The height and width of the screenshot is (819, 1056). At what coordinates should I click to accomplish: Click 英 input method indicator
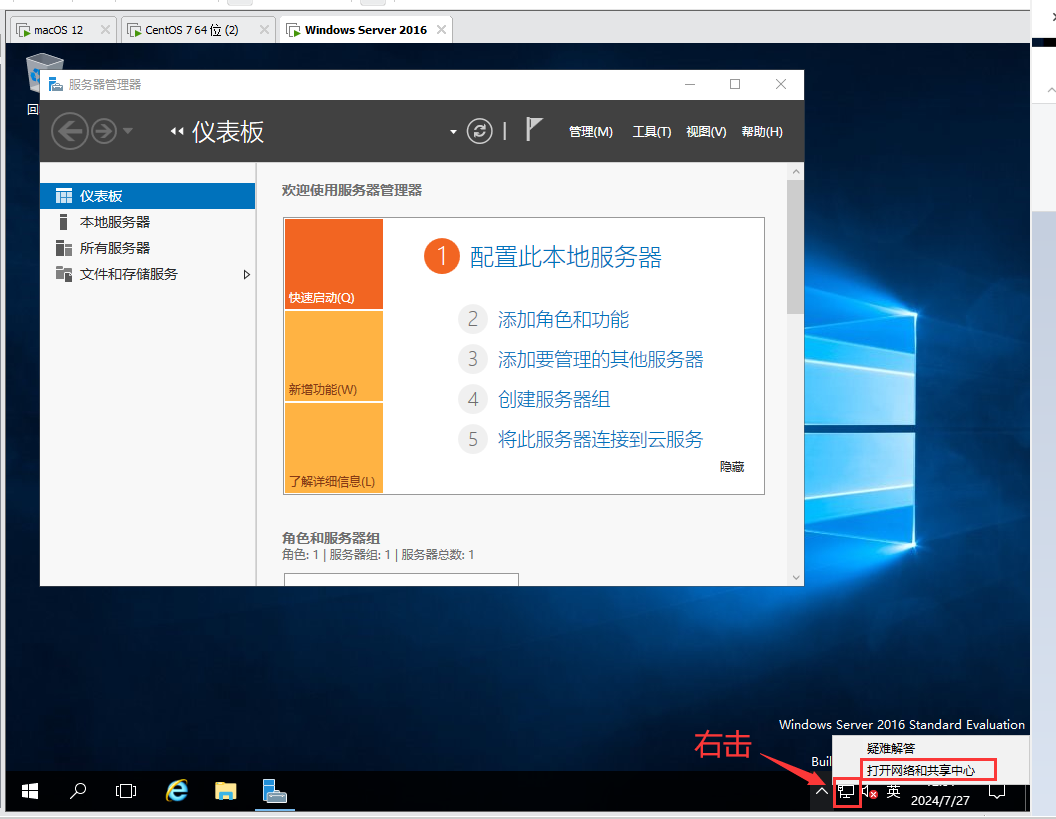[x=894, y=791]
